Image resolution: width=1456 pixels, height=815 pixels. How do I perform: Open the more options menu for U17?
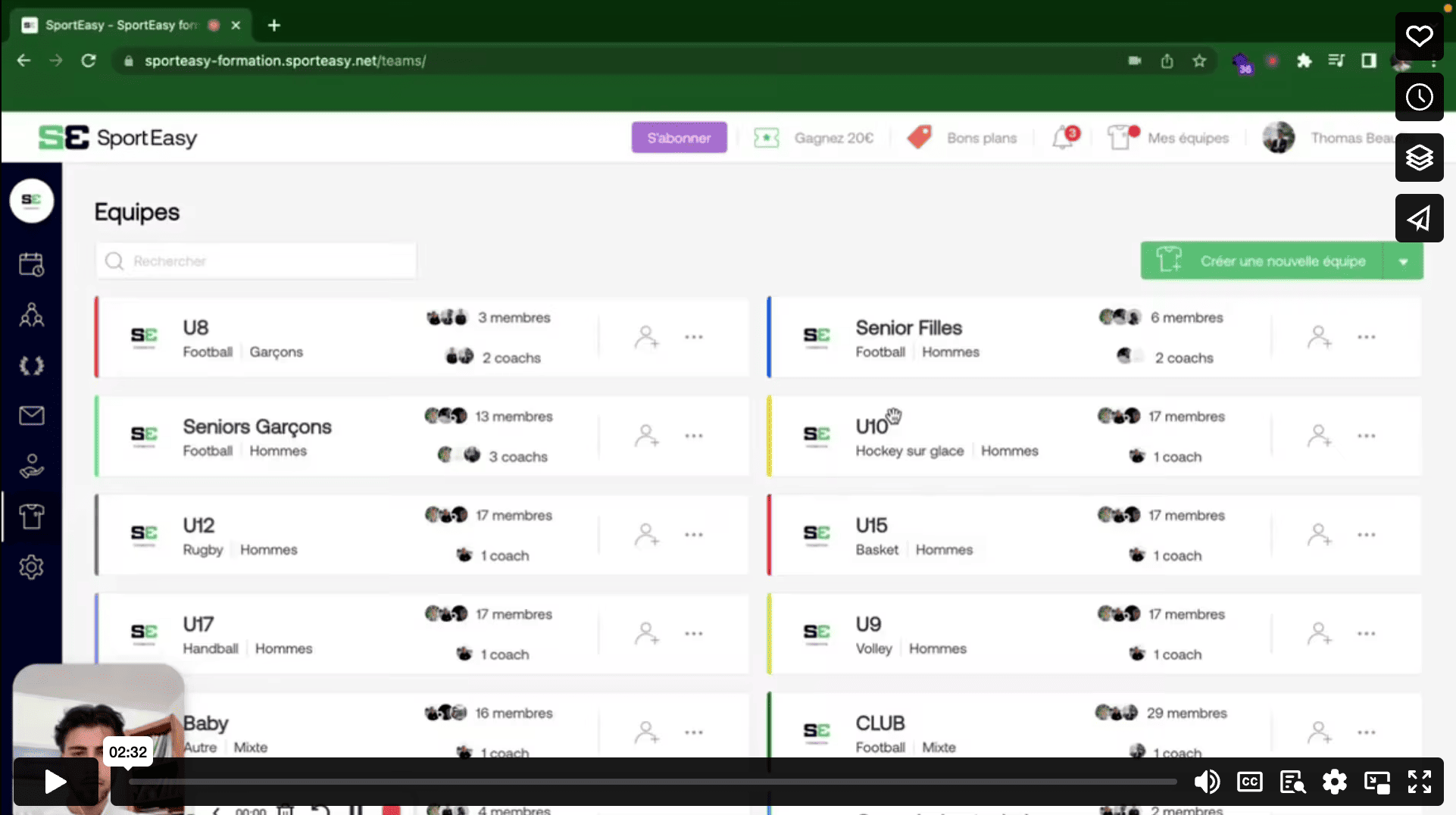pyautogui.click(x=694, y=633)
